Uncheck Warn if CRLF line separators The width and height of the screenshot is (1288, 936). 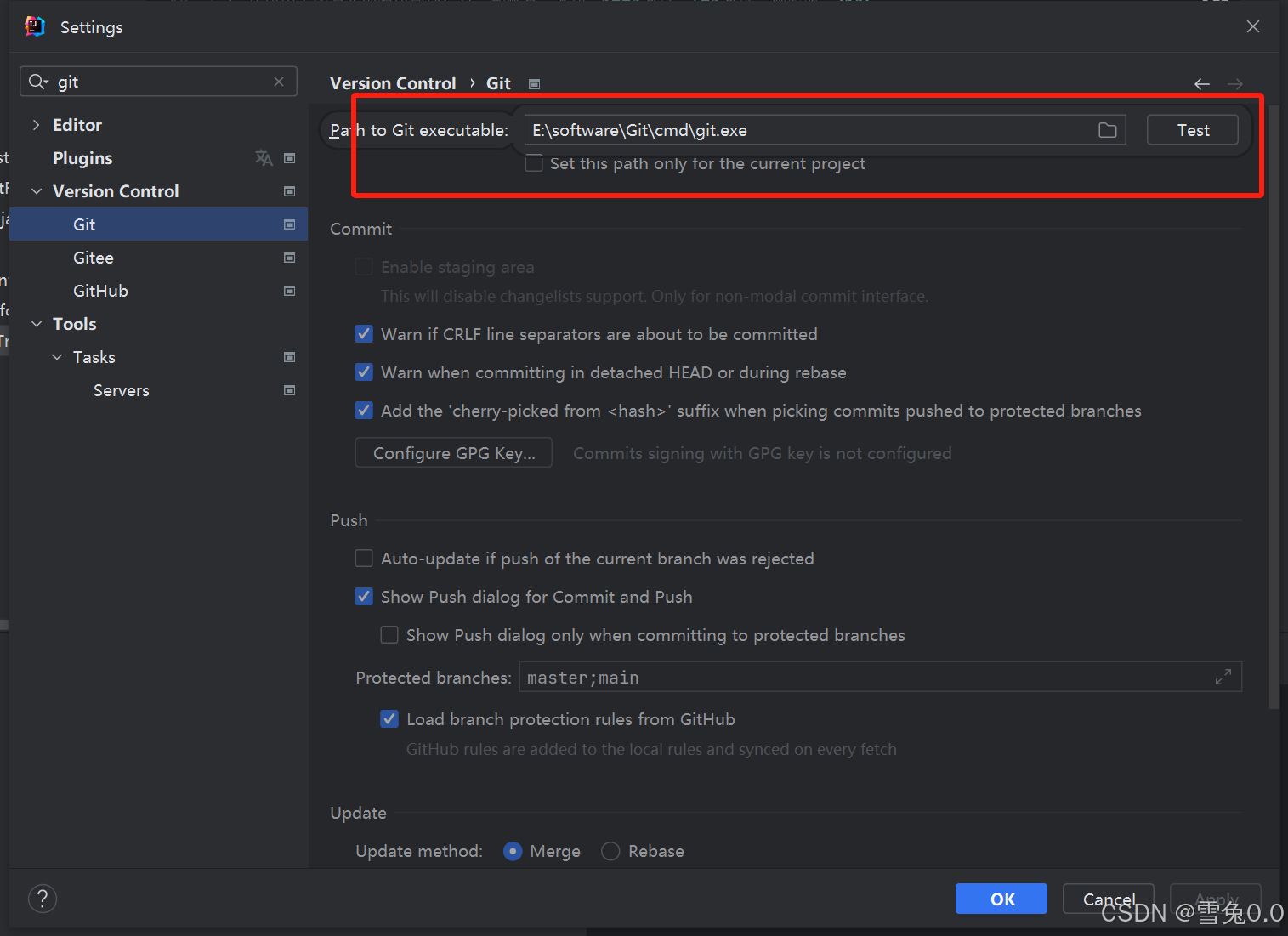(x=364, y=334)
